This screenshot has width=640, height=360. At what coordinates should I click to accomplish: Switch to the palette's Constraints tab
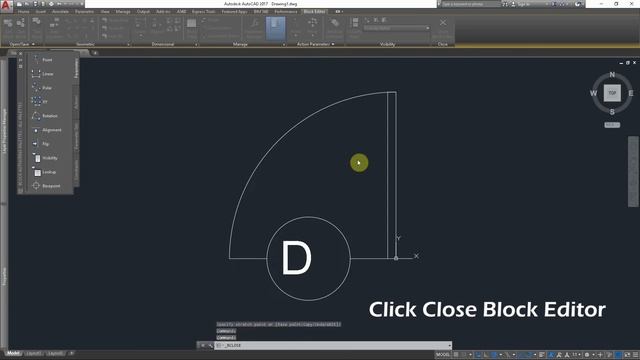pyautogui.click(x=76, y=170)
